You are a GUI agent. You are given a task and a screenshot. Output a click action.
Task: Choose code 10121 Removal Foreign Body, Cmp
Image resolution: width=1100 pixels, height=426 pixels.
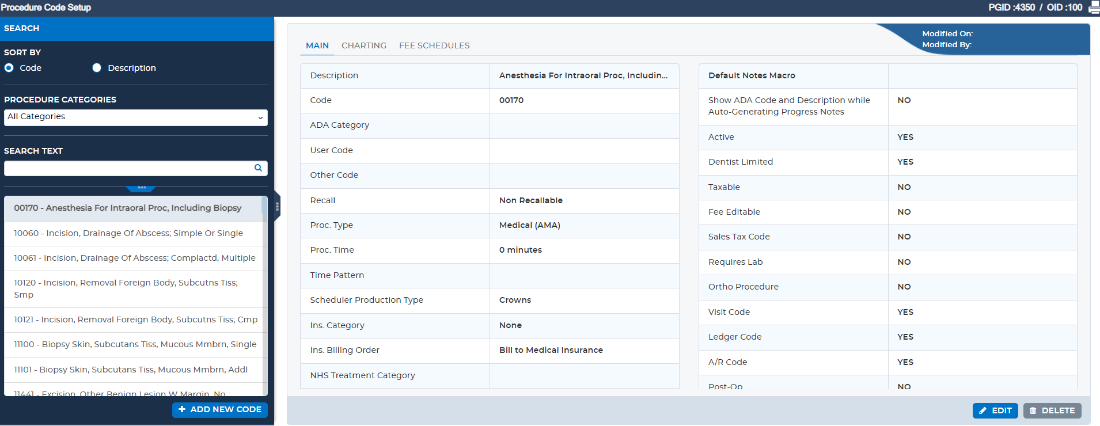[x=134, y=320]
